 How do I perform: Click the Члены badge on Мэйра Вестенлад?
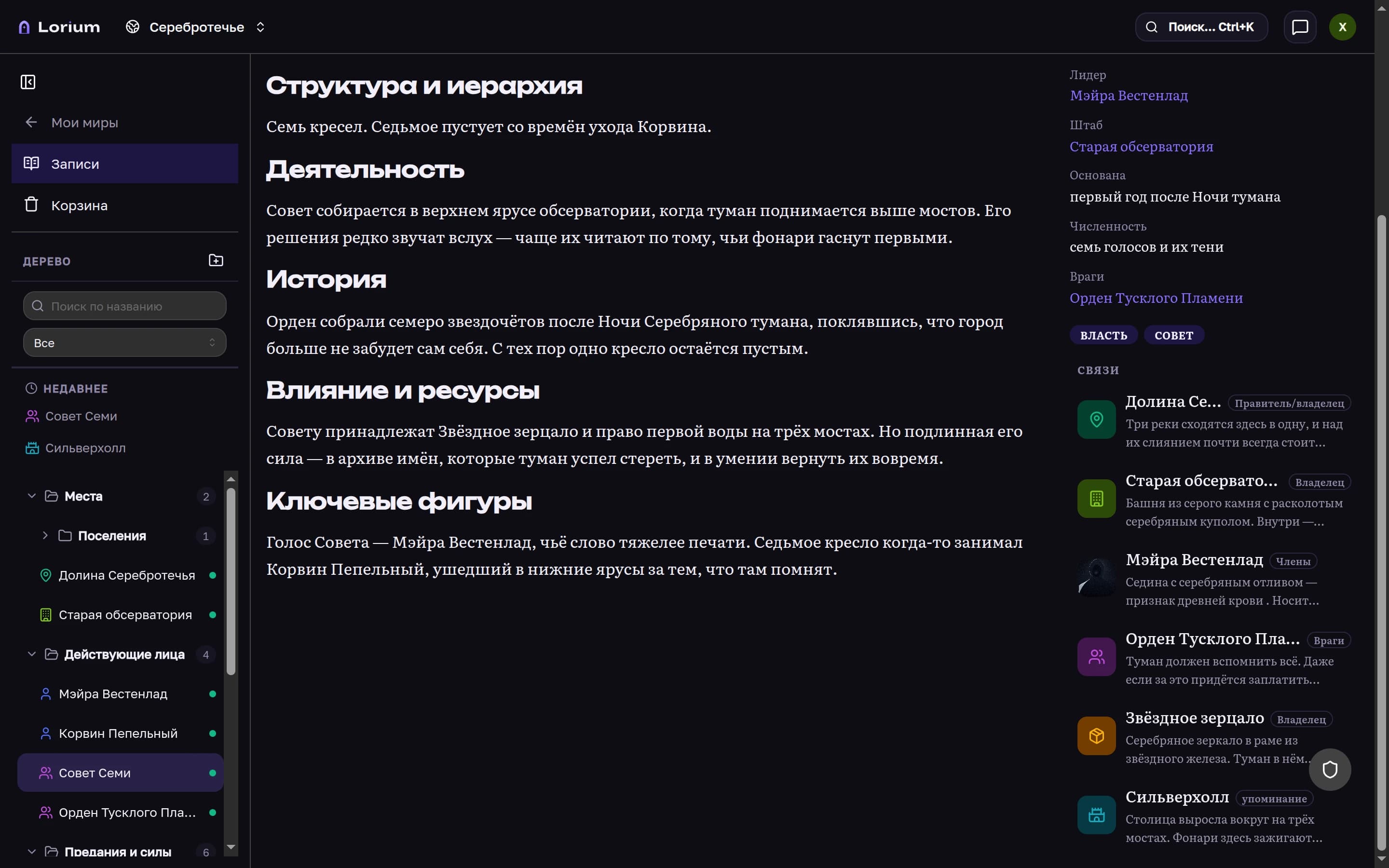tap(1293, 561)
